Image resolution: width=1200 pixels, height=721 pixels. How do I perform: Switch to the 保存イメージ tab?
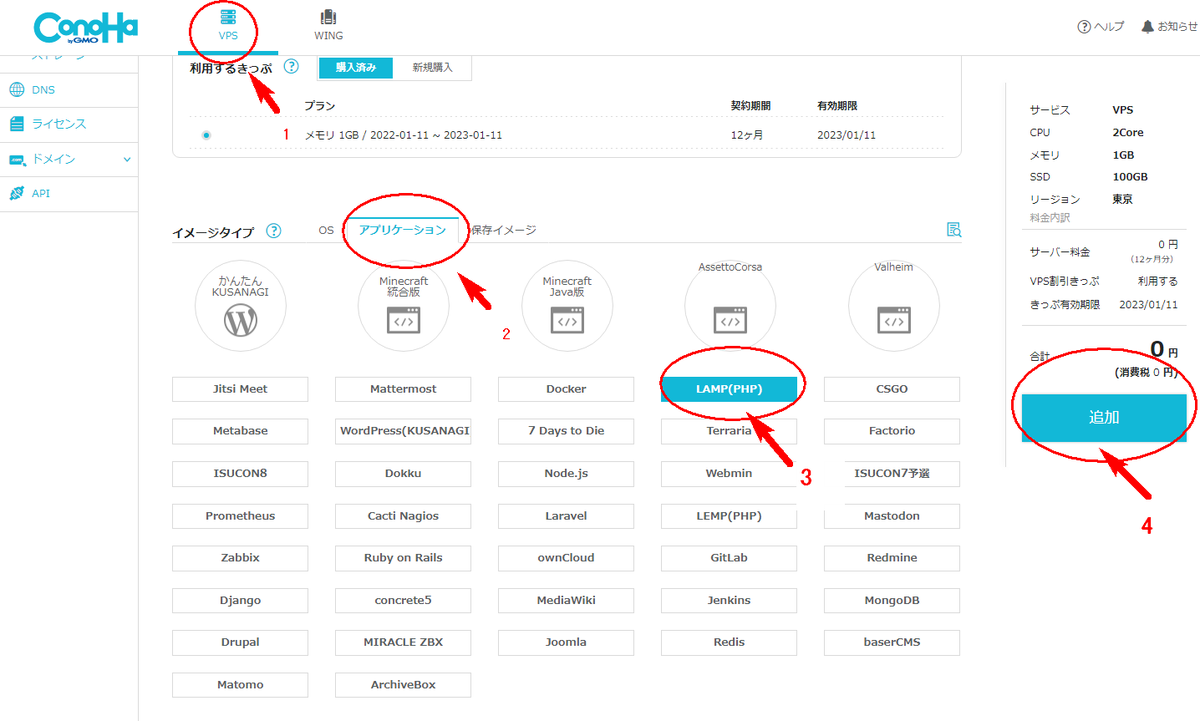[x=503, y=230]
